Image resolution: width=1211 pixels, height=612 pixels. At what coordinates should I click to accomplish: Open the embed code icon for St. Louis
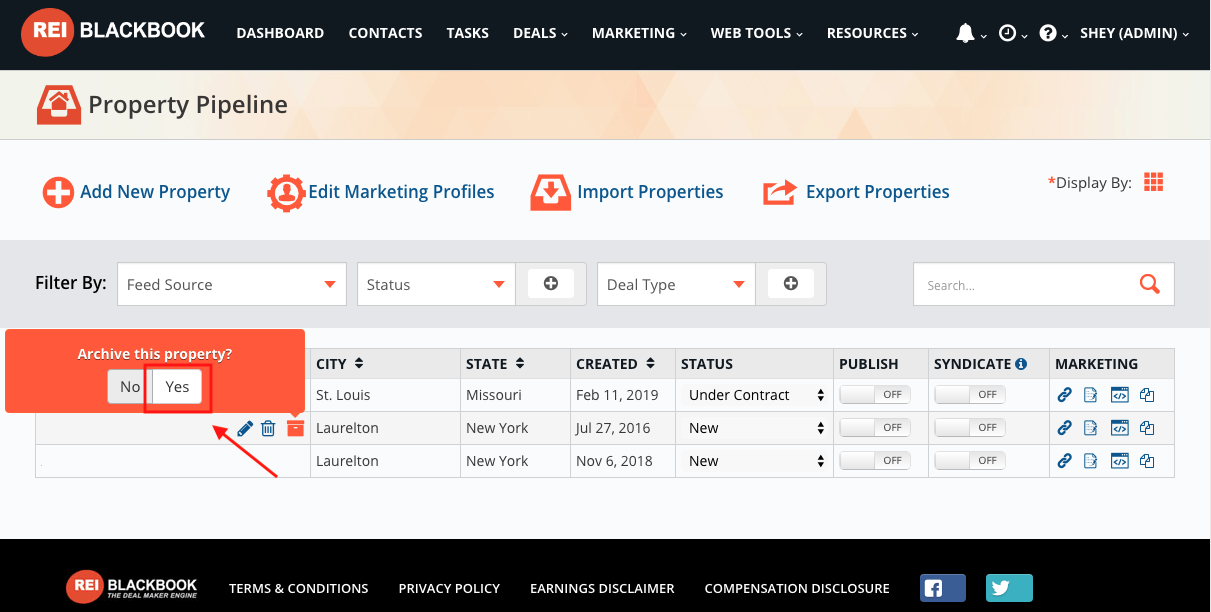(x=1120, y=395)
